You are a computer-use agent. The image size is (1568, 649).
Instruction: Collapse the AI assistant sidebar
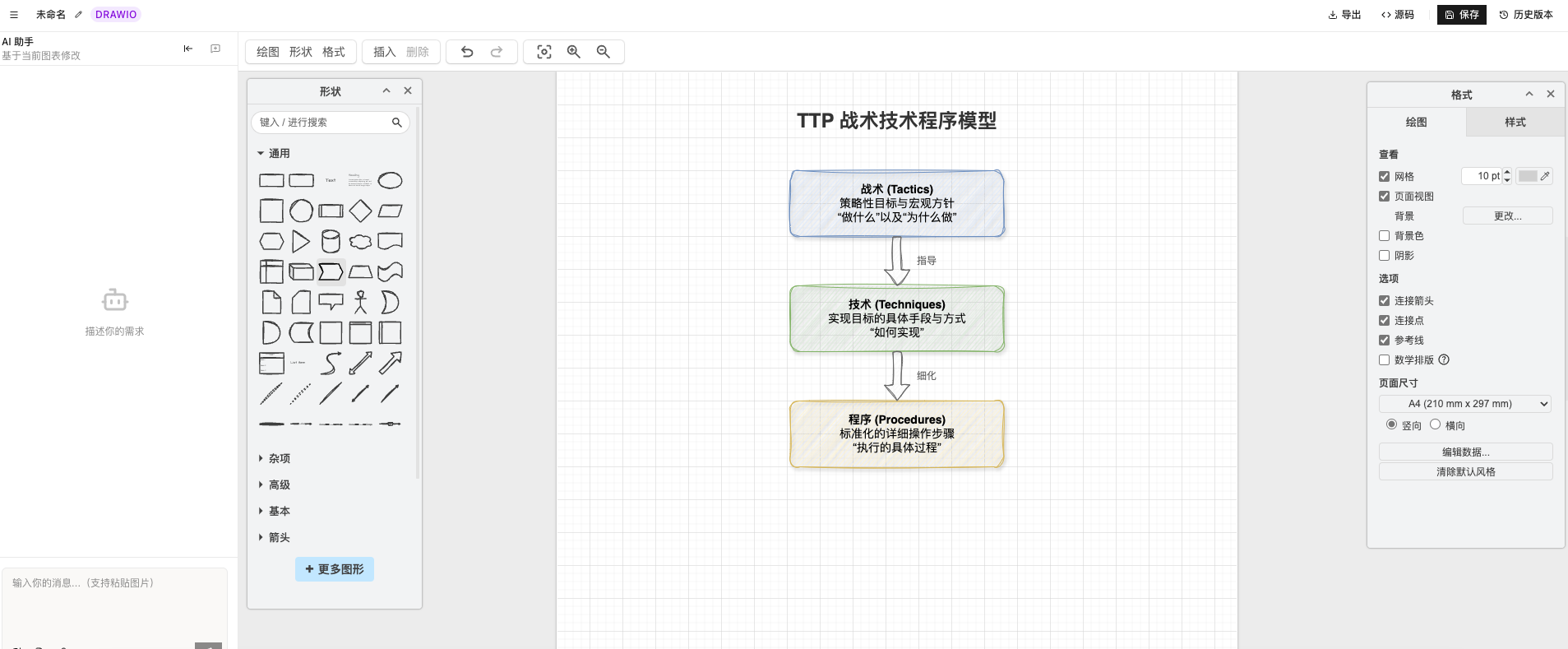tap(188, 49)
